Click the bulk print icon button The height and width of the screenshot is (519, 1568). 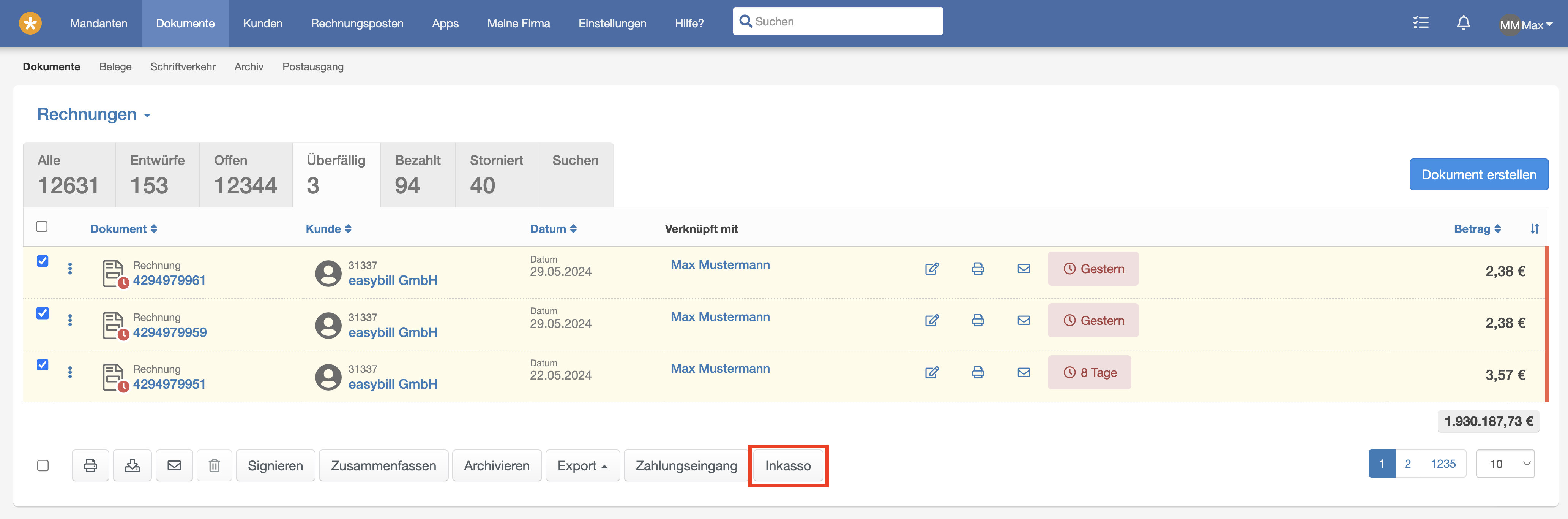click(x=90, y=465)
